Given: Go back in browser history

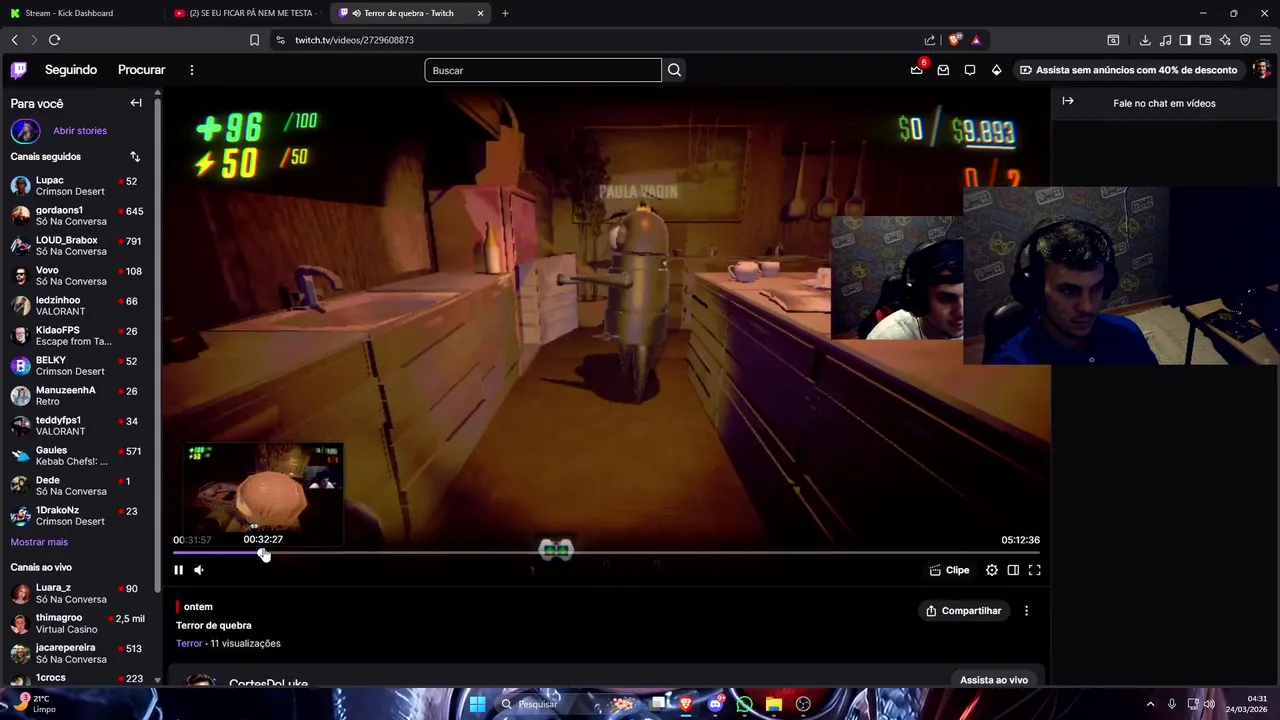Looking at the screenshot, I should (15, 40).
